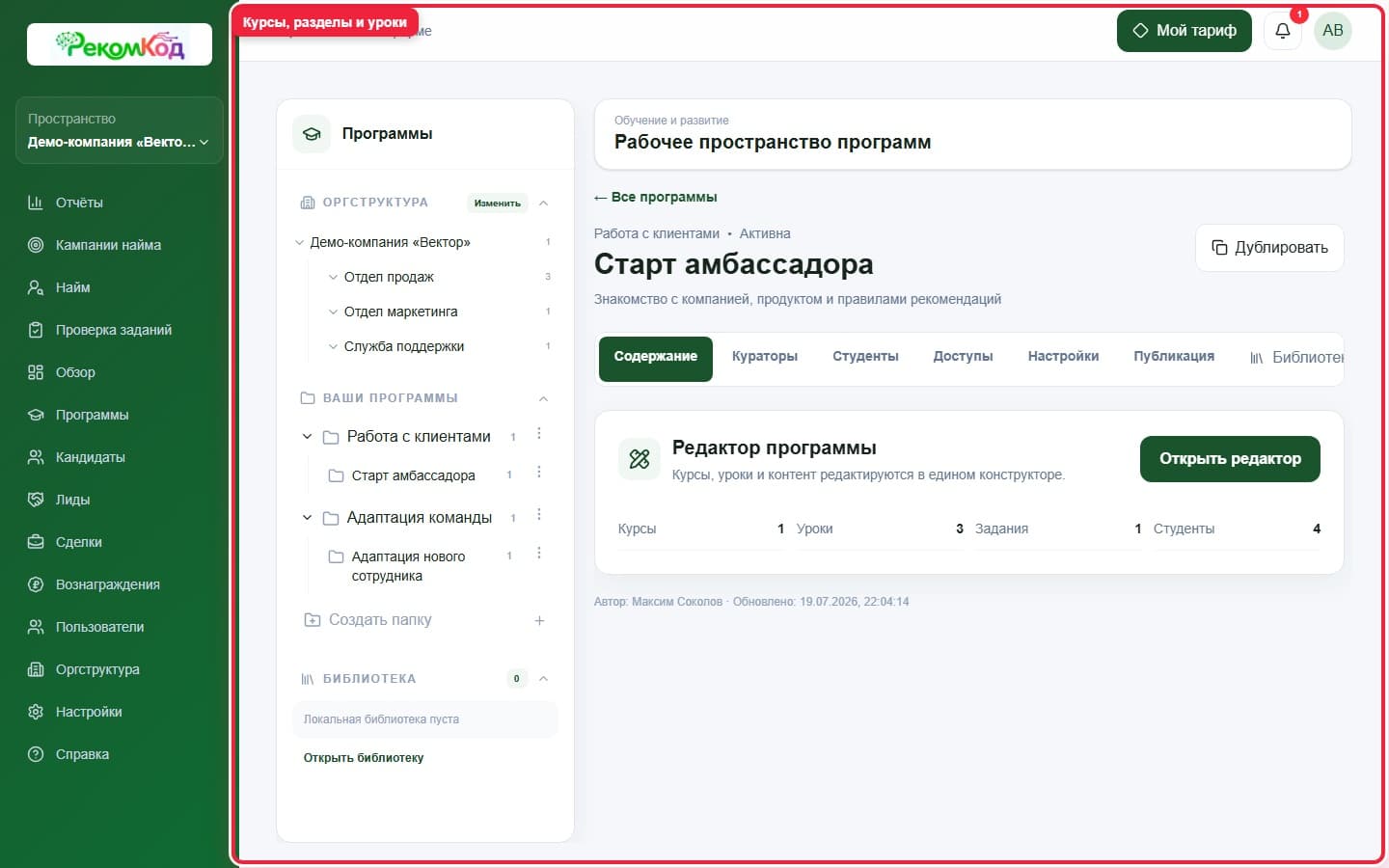The width and height of the screenshot is (1389, 868).
Task: Click the Студенты count stat in editor card
Action: (1237, 529)
